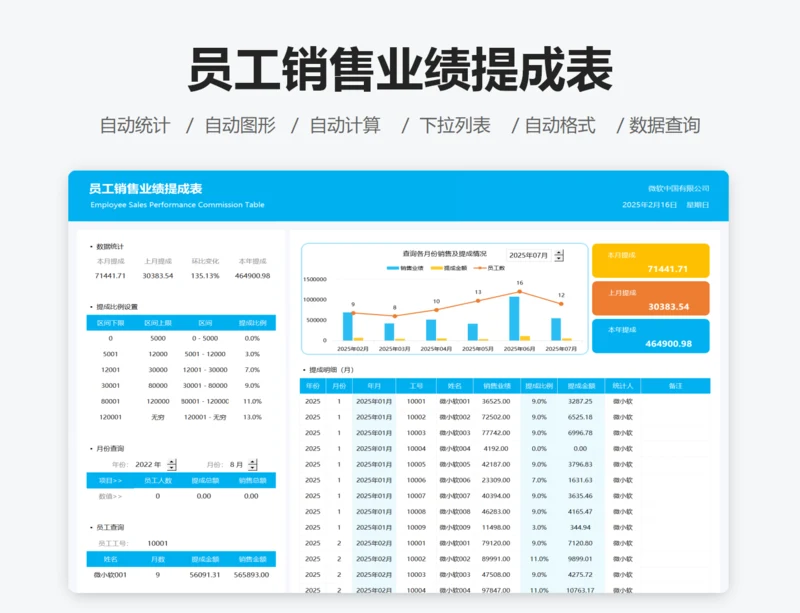The image size is (800, 613).
Task: Select the employee name cell 微小软001 in 员工查询
Action: (x=110, y=575)
